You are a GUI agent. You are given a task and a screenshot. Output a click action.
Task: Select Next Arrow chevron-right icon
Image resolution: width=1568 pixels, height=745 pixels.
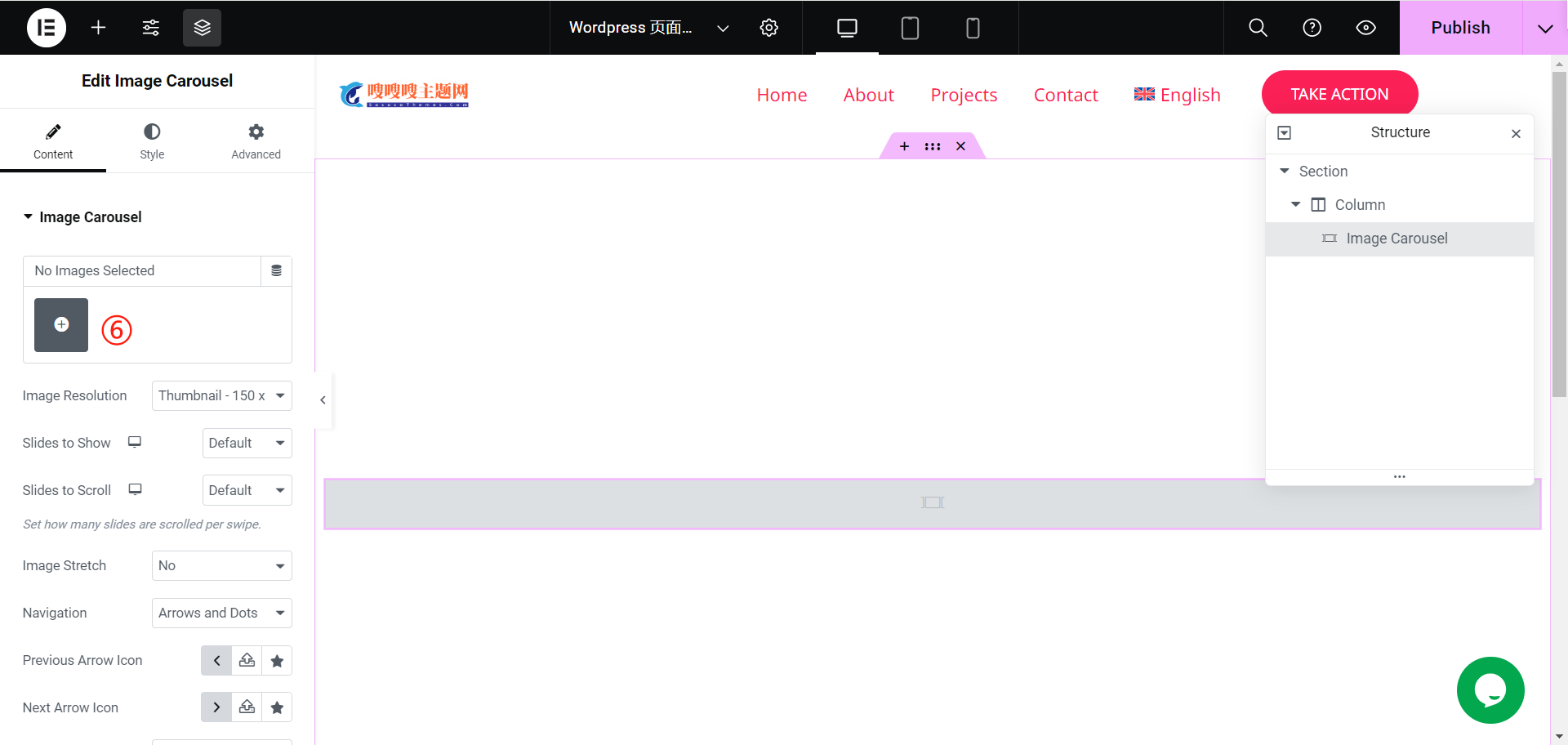216,707
